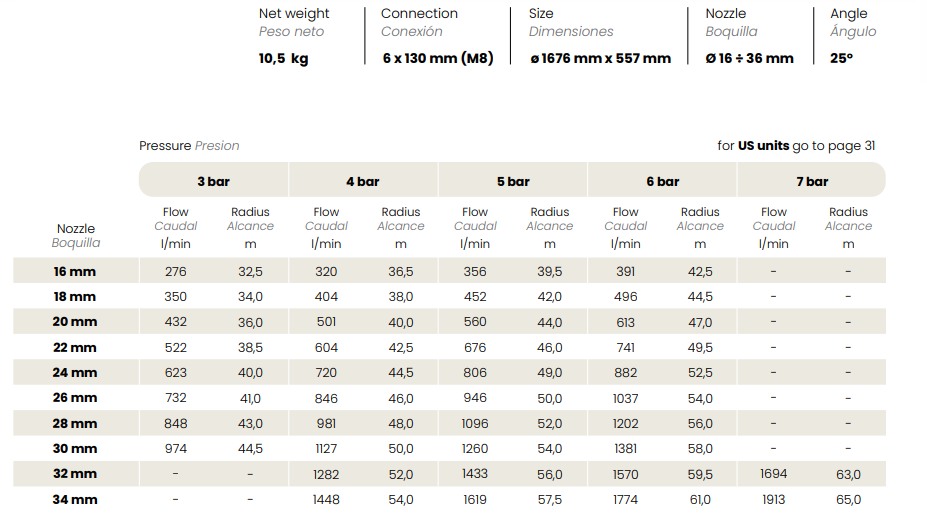This screenshot has width=927, height=522.
Task: Click the 7 bar pressure column header
Action: 812,181
